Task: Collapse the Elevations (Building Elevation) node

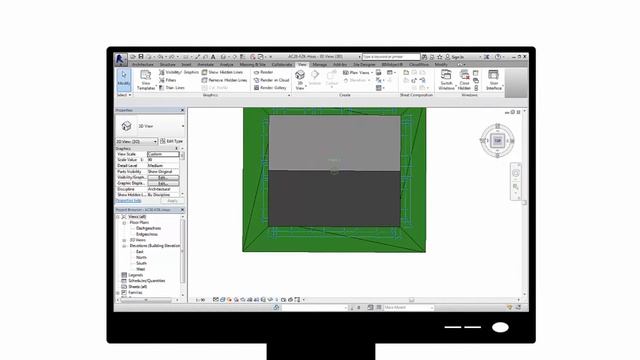Action: (124, 246)
